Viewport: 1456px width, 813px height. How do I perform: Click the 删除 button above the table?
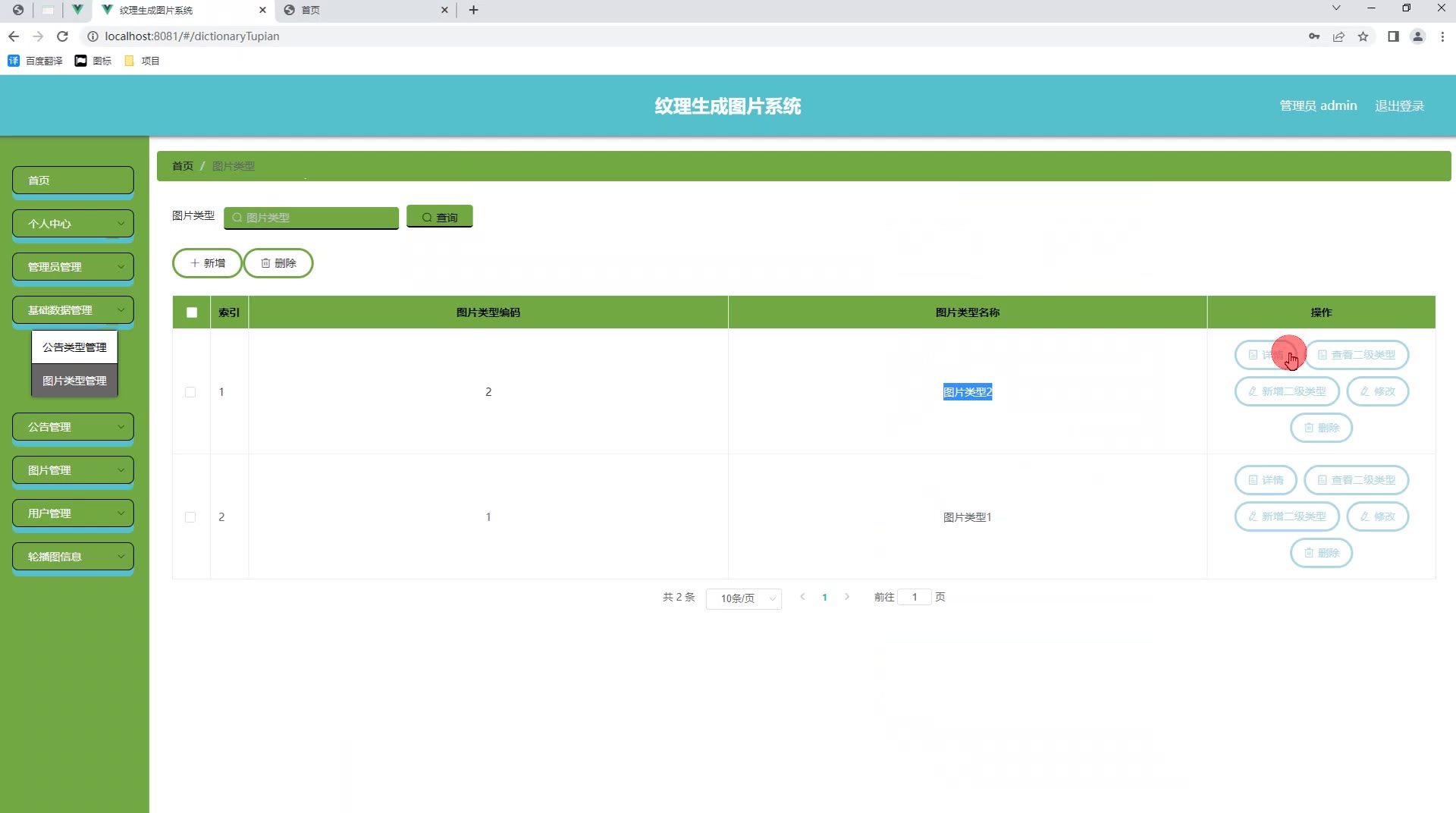[278, 263]
